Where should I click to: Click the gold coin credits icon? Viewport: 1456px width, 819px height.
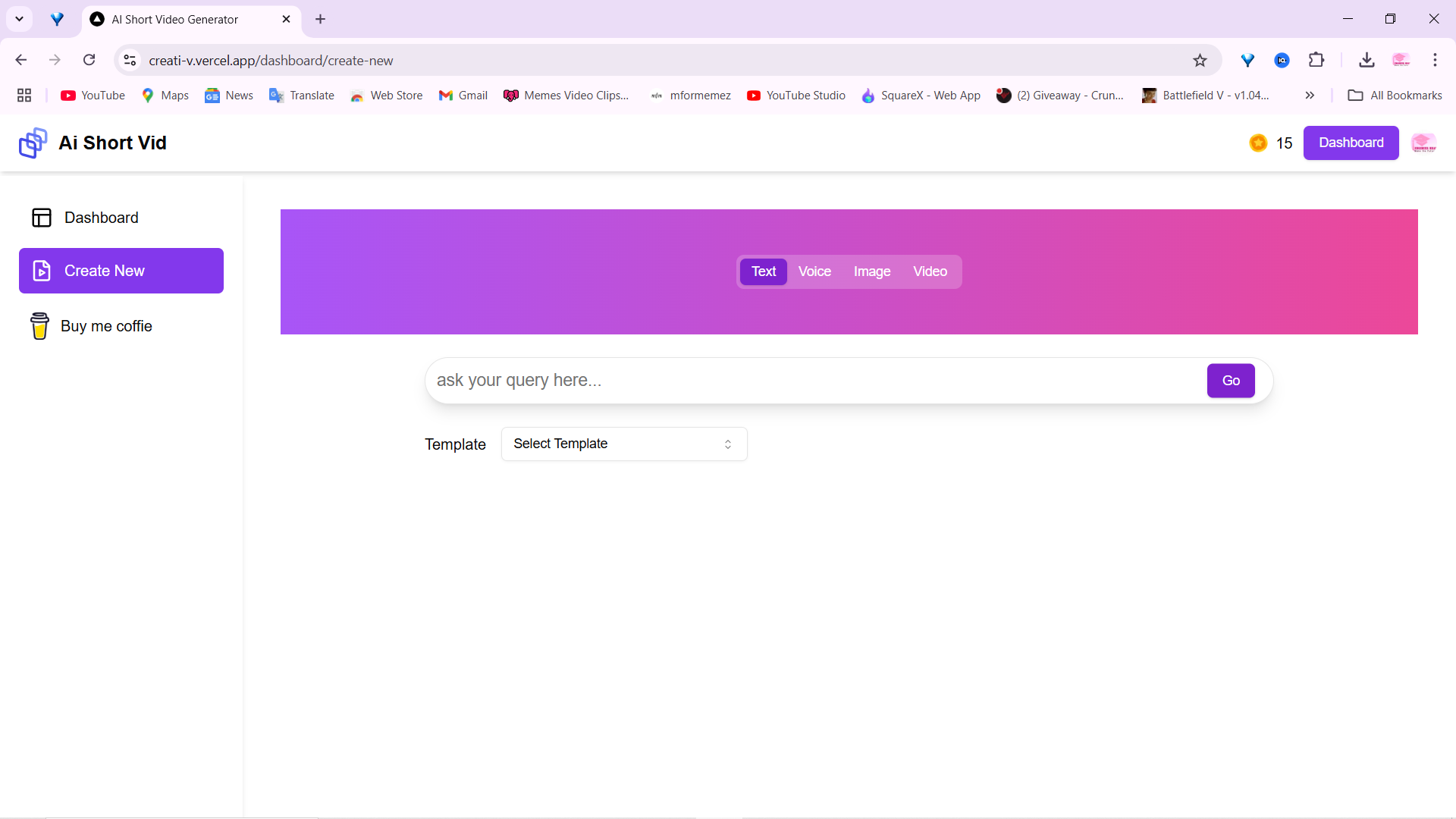1258,143
